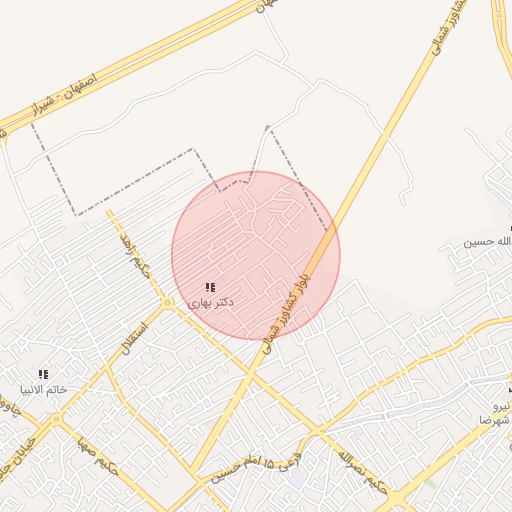The height and width of the screenshot is (512, 512).
Task: Click the حکیم نصرالله street label
Action: click(363, 473)
